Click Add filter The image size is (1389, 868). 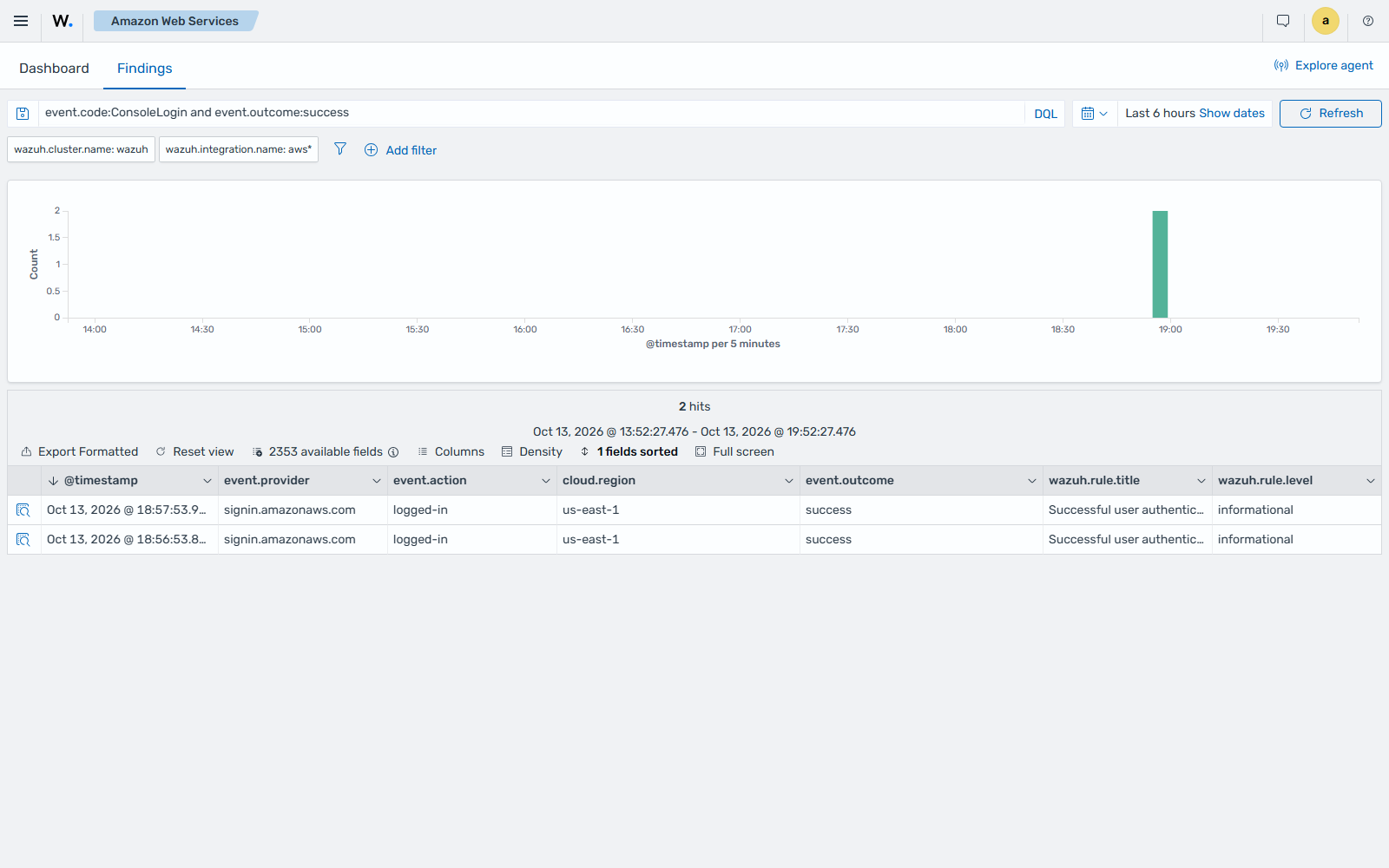click(x=400, y=150)
